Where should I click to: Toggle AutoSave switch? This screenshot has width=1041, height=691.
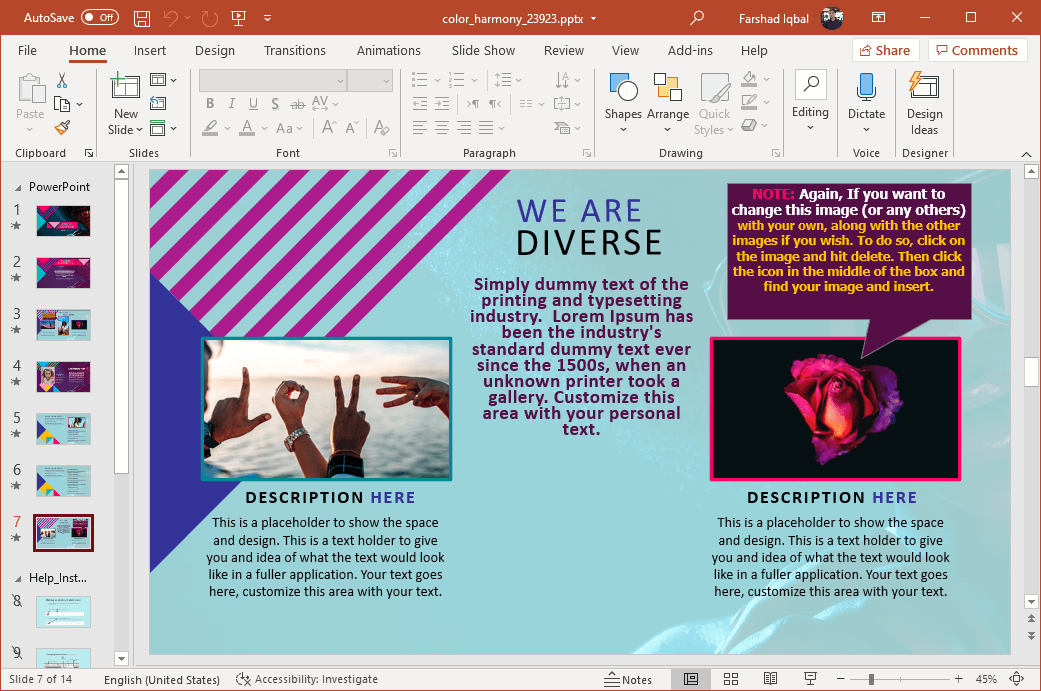tap(99, 18)
